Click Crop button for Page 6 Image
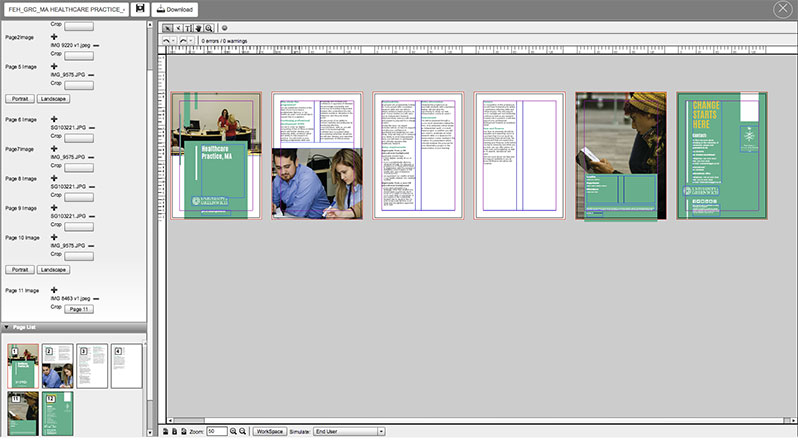 click(79, 138)
